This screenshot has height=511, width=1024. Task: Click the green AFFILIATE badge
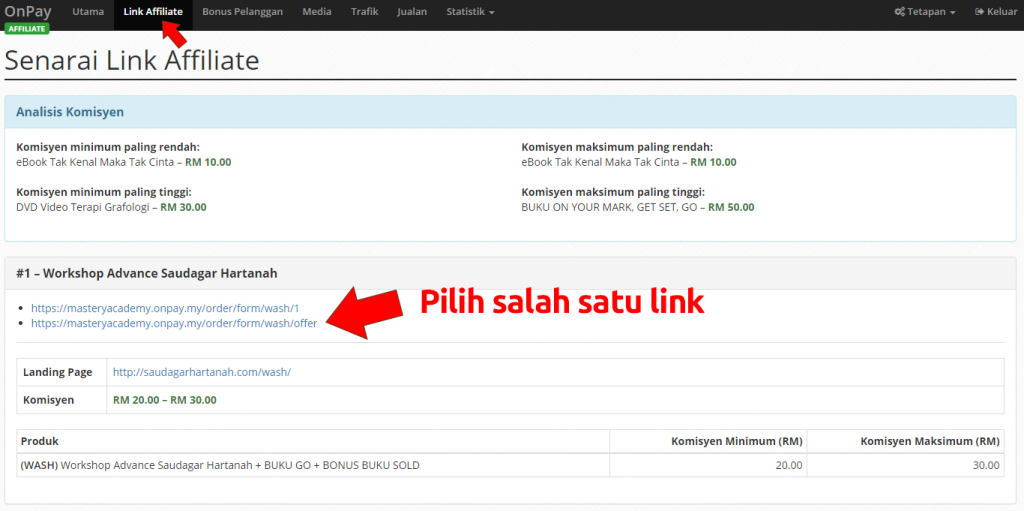[27, 29]
